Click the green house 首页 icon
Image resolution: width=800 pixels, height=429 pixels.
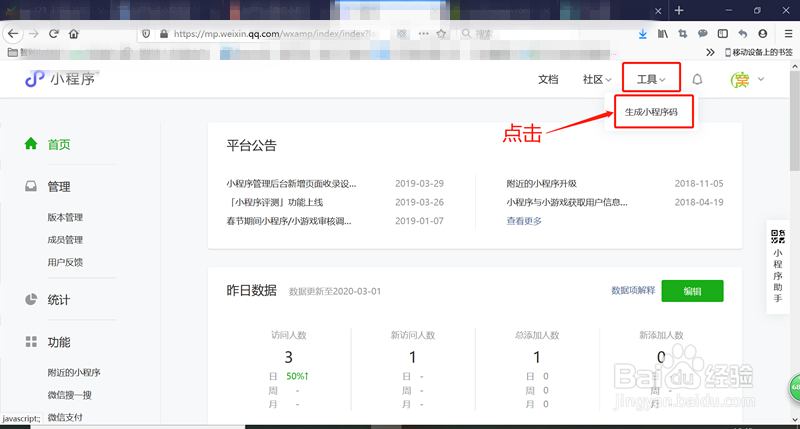31,144
